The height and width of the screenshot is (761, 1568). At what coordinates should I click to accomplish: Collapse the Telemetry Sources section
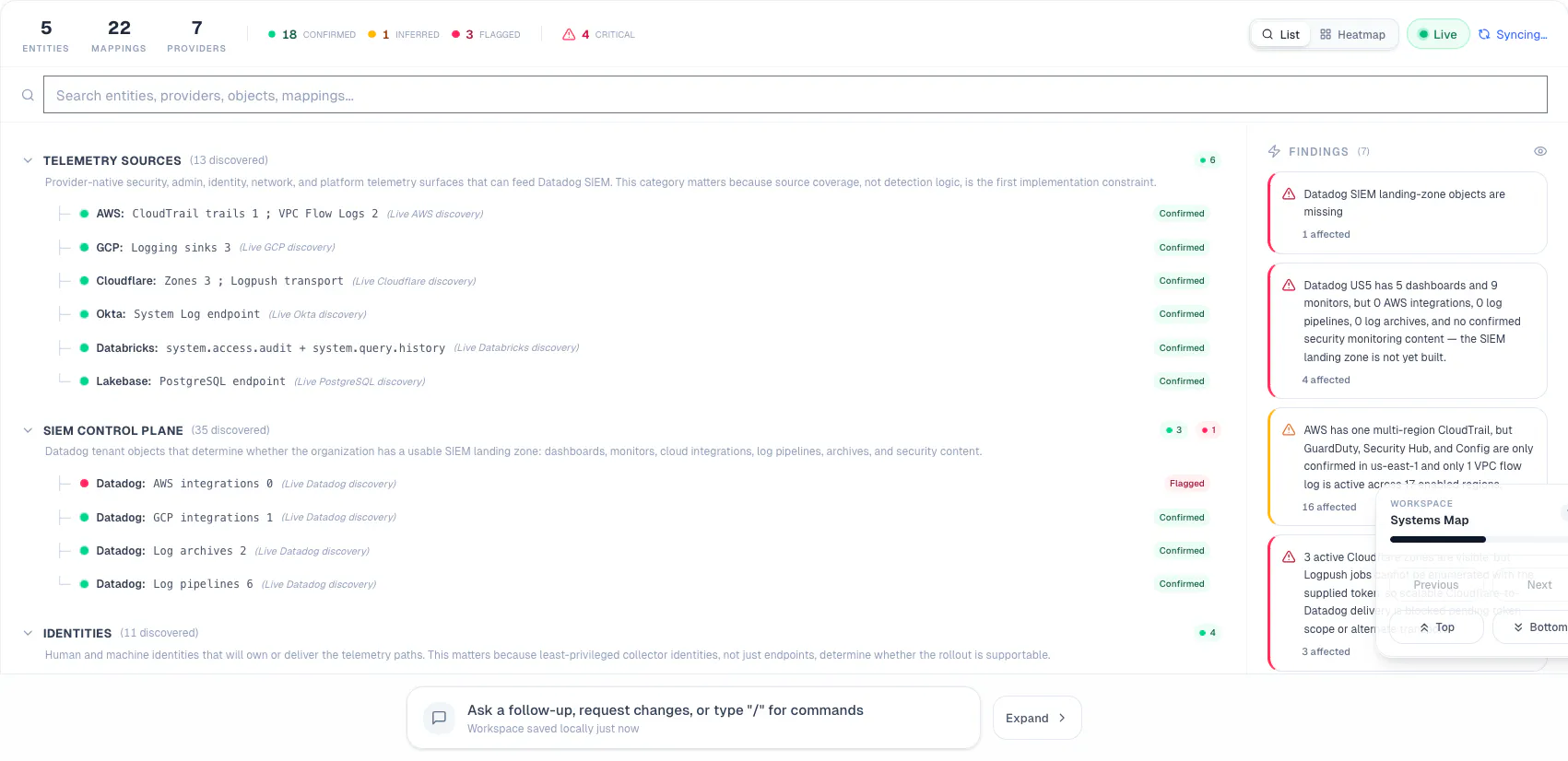(28, 160)
